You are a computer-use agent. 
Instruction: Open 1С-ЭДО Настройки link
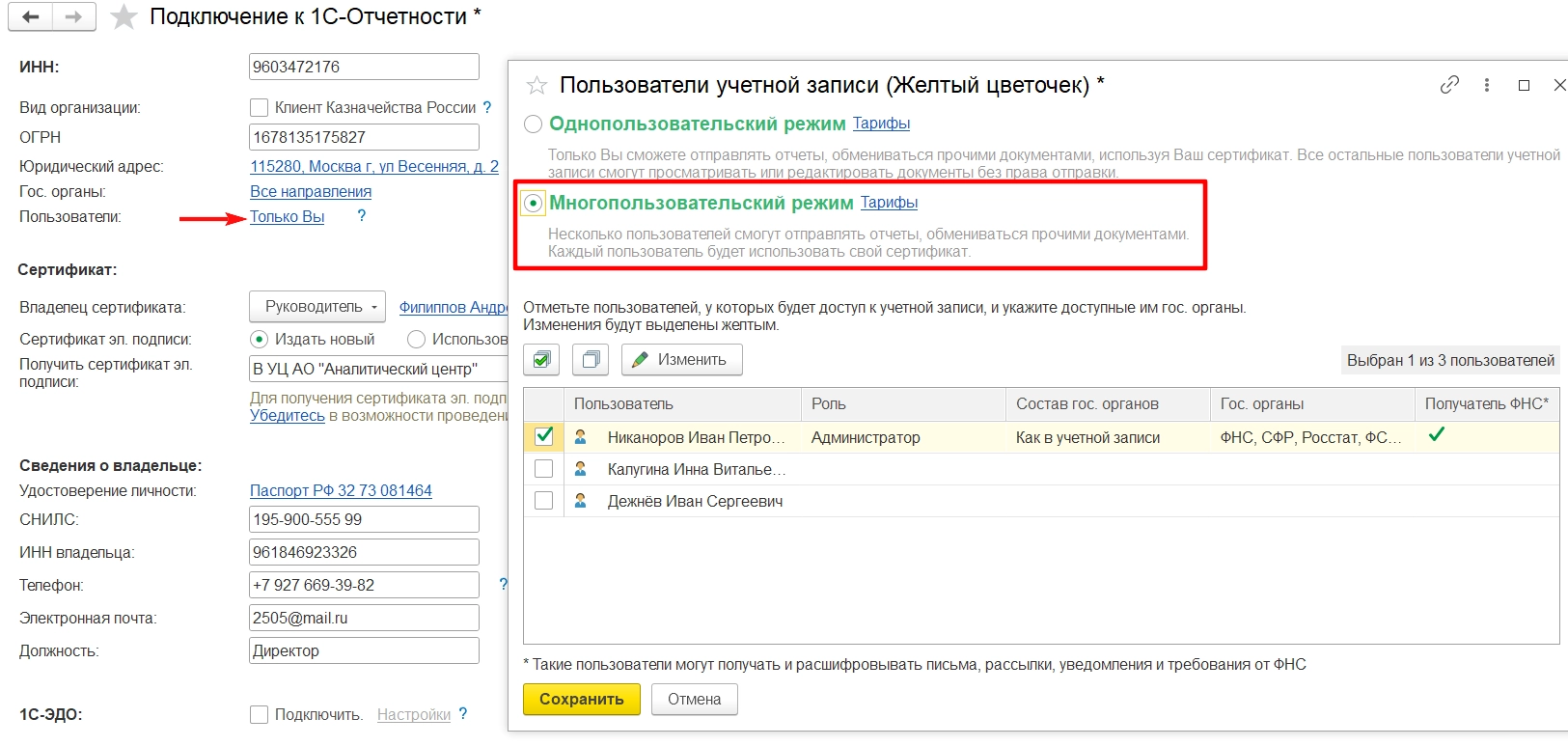click(414, 714)
